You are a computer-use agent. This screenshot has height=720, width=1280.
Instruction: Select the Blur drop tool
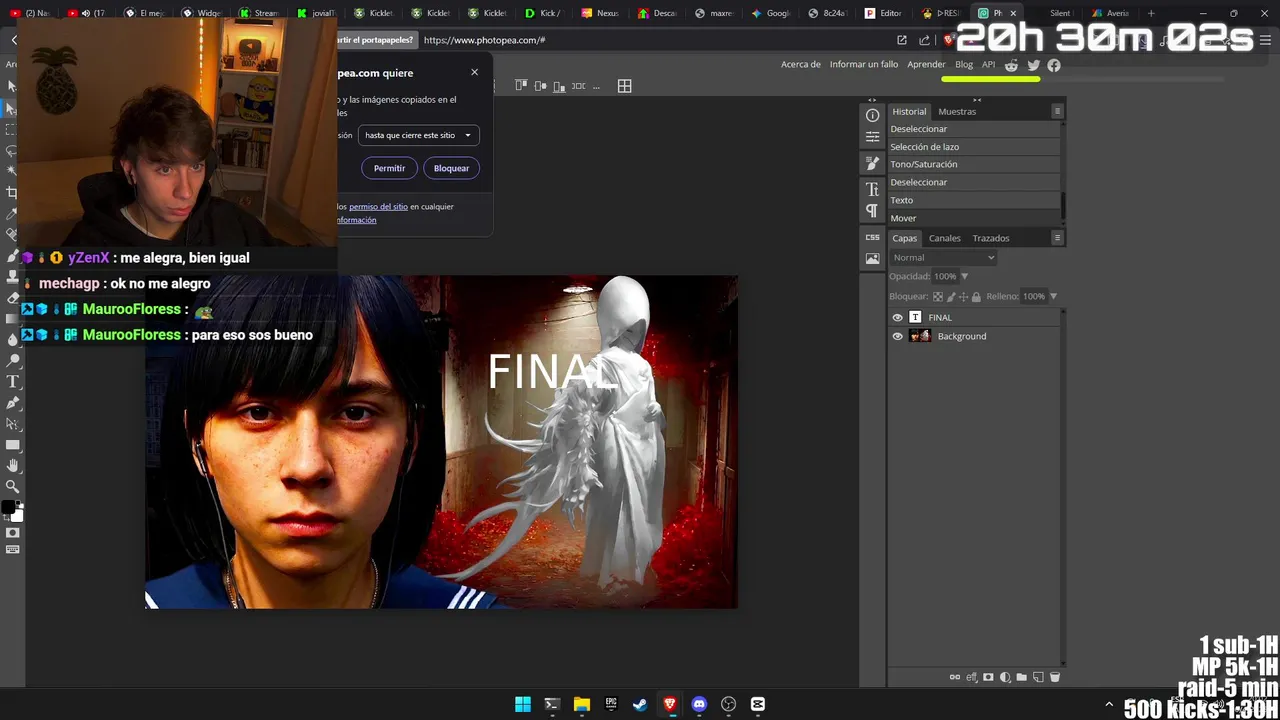point(13,340)
